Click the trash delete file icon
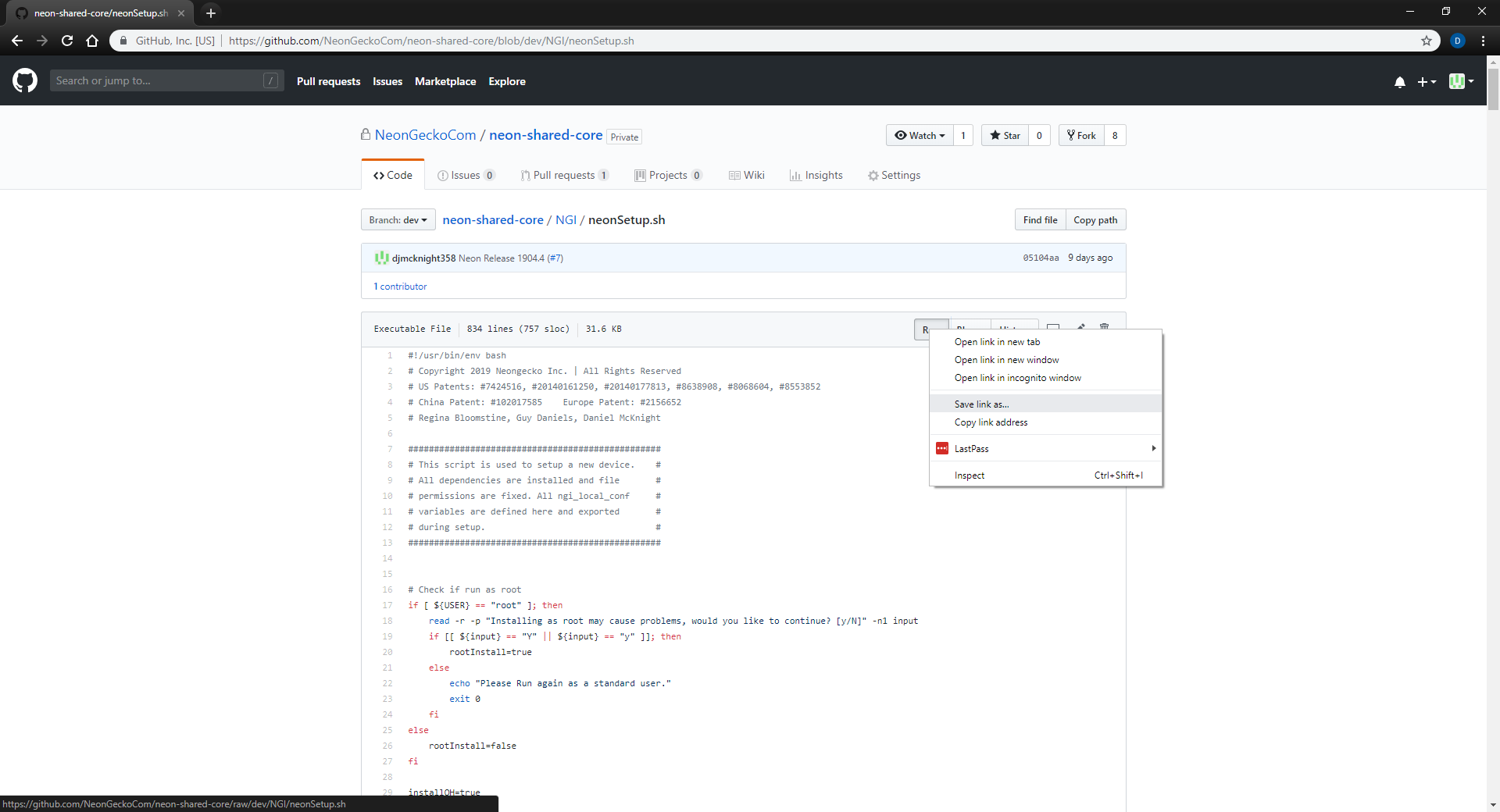 [x=1104, y=326]
